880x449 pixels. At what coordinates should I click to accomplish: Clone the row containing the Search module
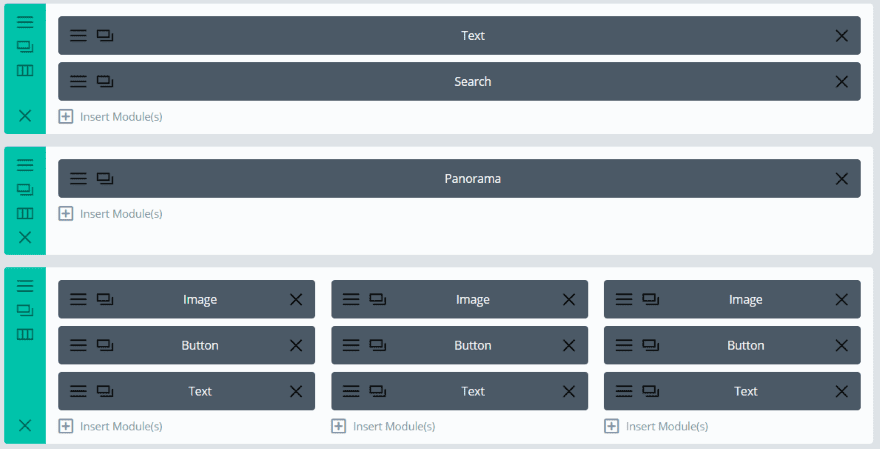(x=25, y=46)
